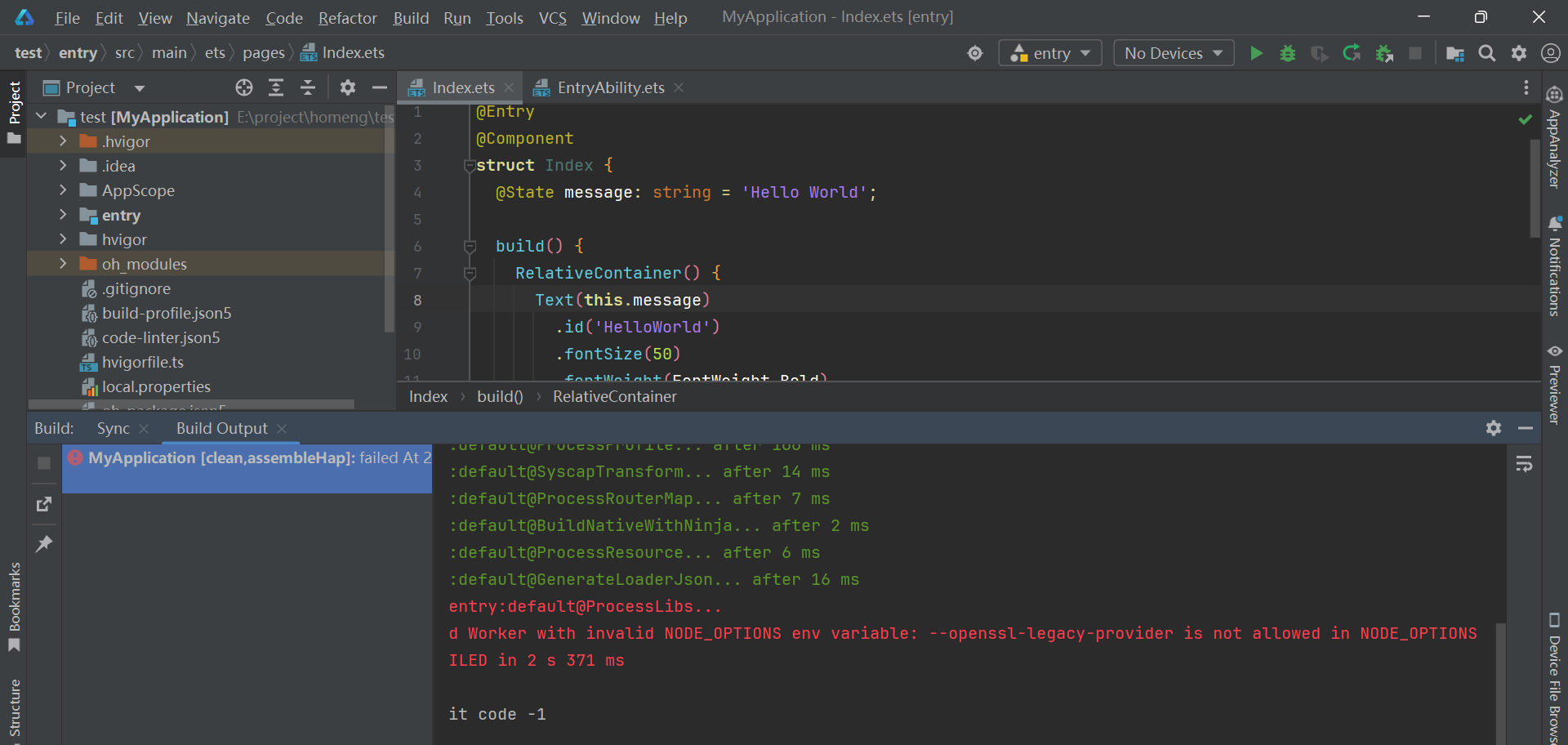This screenshot has width=1568, height=745.
Task: Click the build output vertical scrollbar
Action: point(1500,683)
